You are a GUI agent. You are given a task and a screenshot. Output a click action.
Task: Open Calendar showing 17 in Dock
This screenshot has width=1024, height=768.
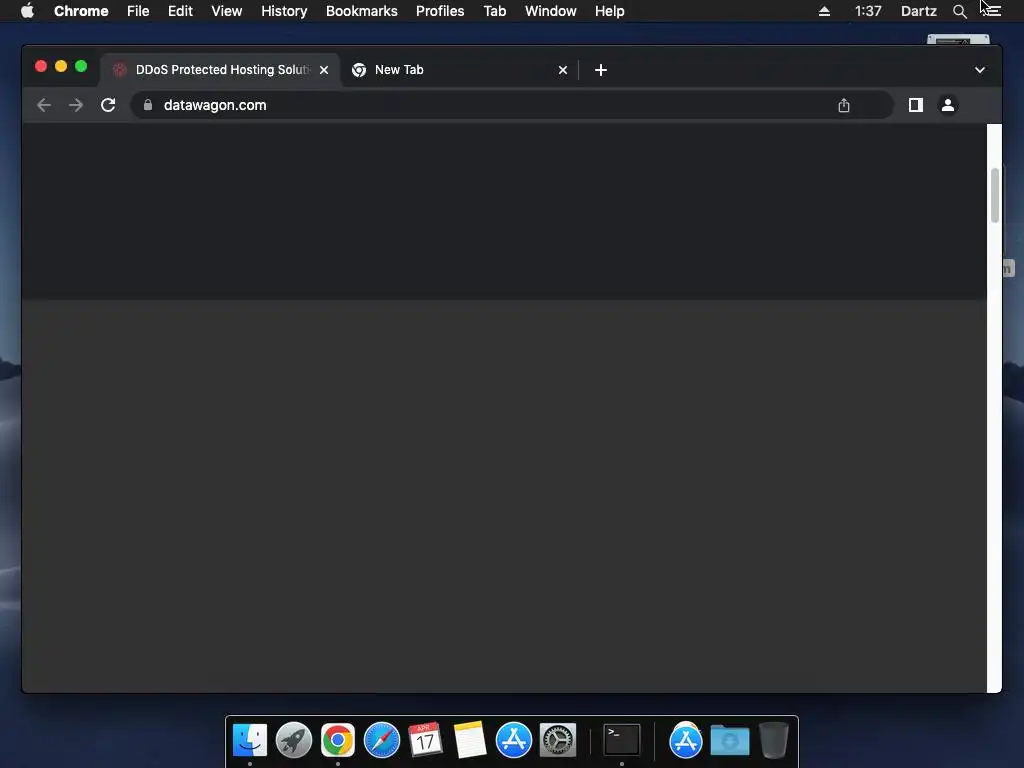click(425, 740)
